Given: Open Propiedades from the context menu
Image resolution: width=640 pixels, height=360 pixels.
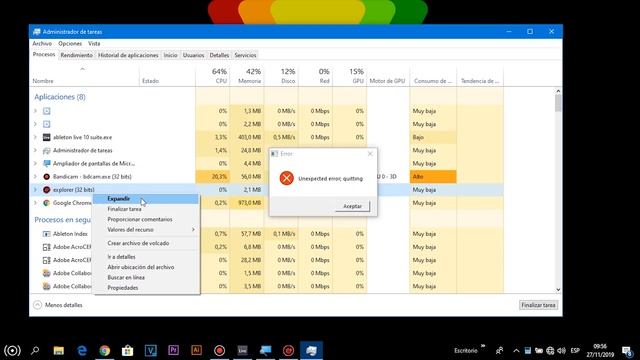Looking at the screenshot, I should pos(146,288).
